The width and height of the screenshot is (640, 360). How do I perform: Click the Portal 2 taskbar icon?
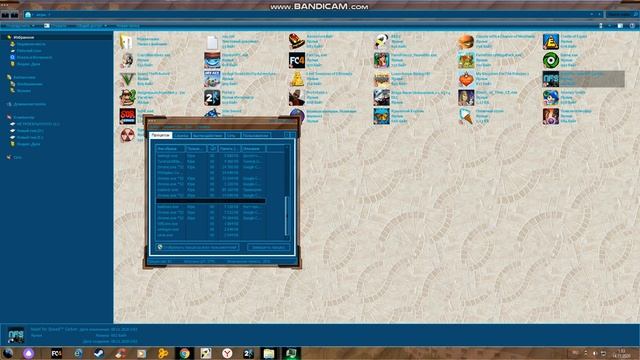pyautogui.click(x=248, y=353)
